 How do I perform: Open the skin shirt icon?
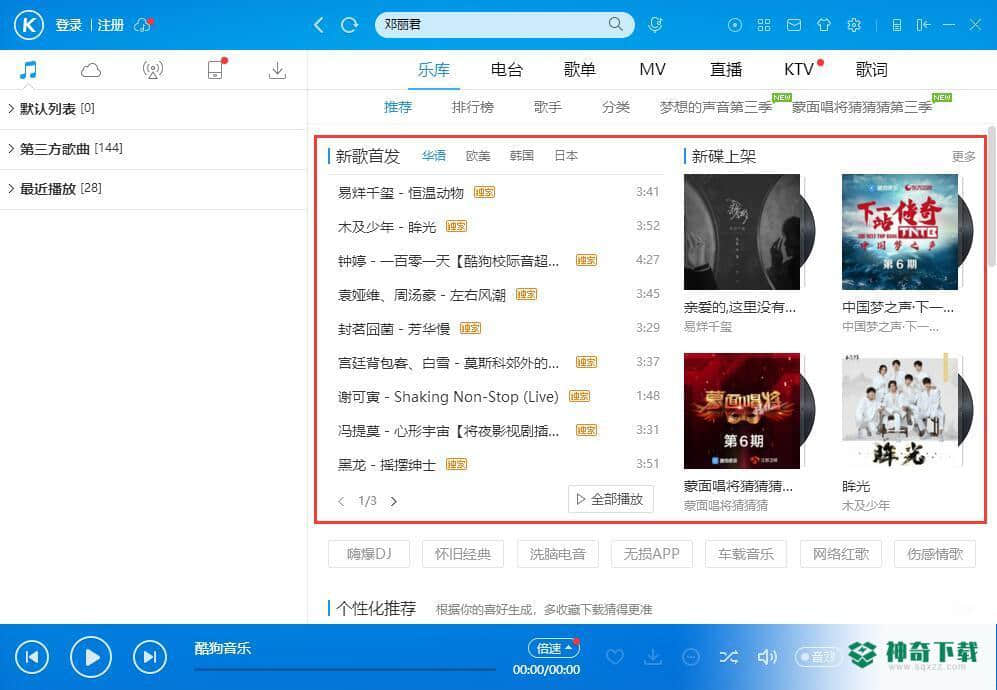pos(824,25)
